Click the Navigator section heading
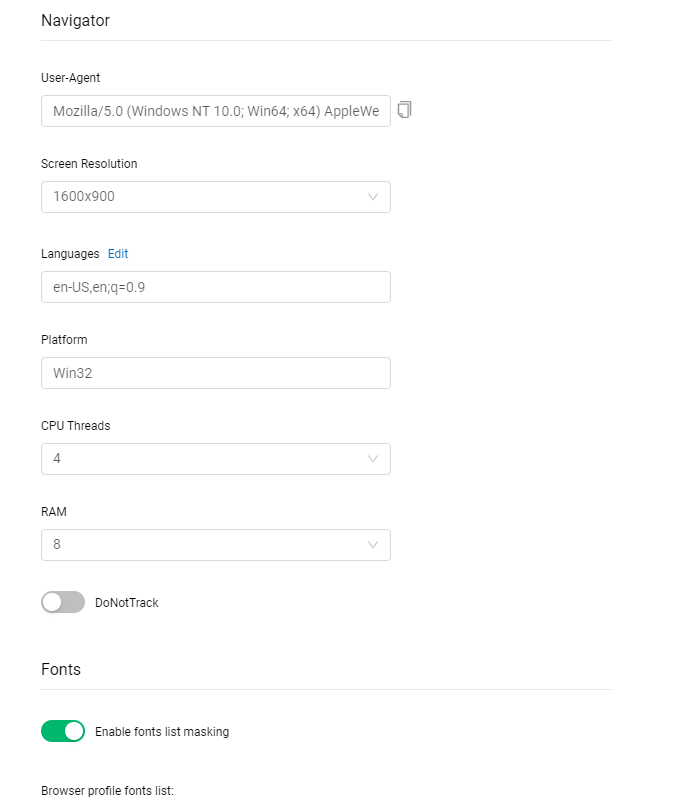The height and width of the screenshot is (811, 698). [x=75, y=20]
